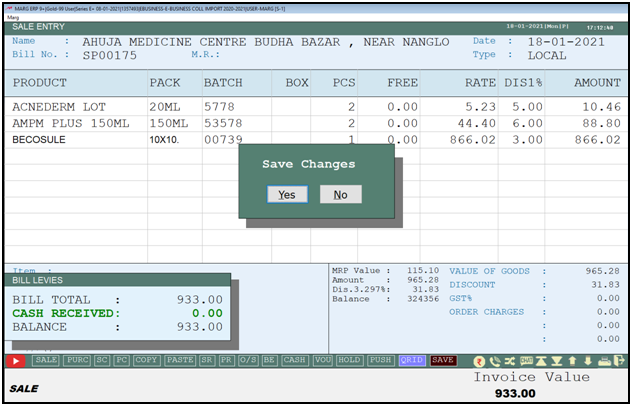
Task: Click the jump-to-bottom arrow icon
Action: tap(557, 360)
